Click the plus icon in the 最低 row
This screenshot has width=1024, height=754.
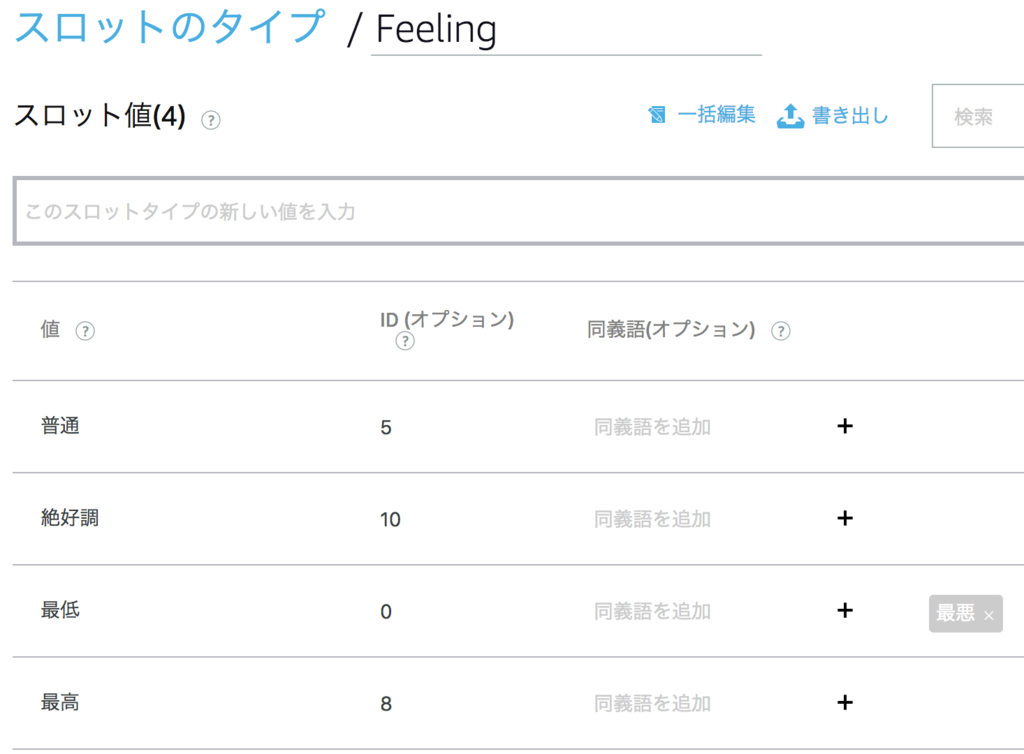tap(845, 611)
